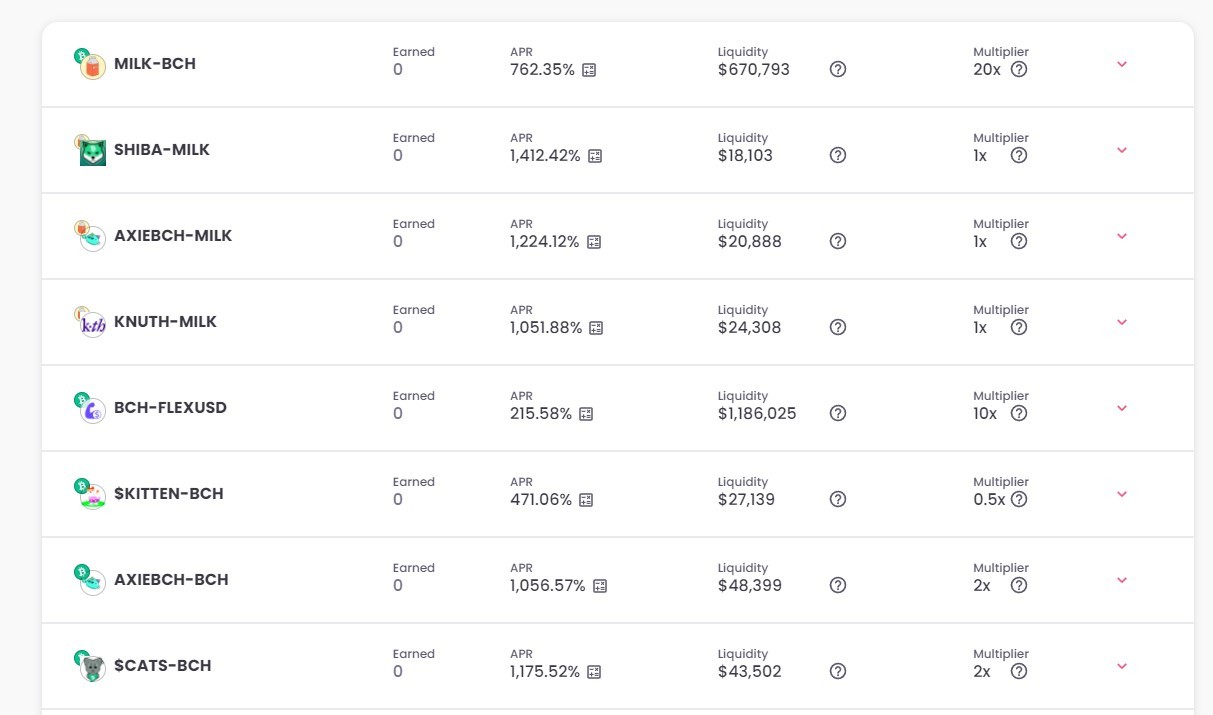Select the AXIEBCH-BCH farm name
Screen dimensions: 1213x715
point(171,580)
